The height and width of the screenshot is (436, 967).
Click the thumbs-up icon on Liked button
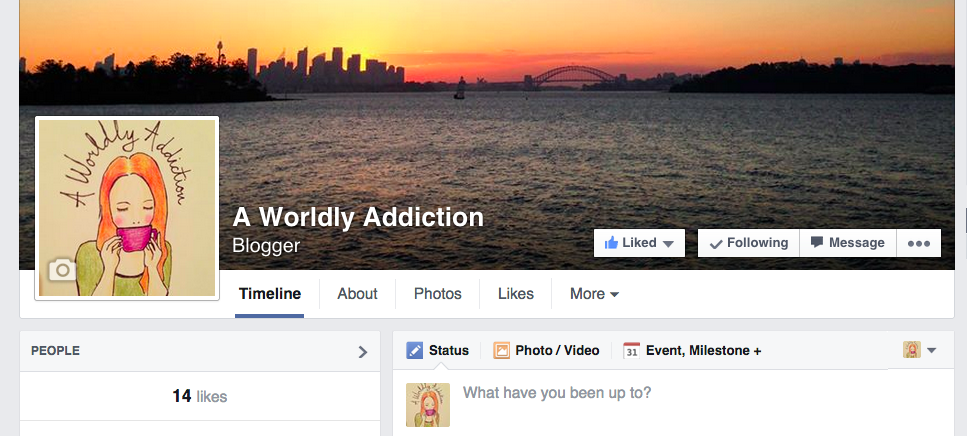[x=611, y=243]
